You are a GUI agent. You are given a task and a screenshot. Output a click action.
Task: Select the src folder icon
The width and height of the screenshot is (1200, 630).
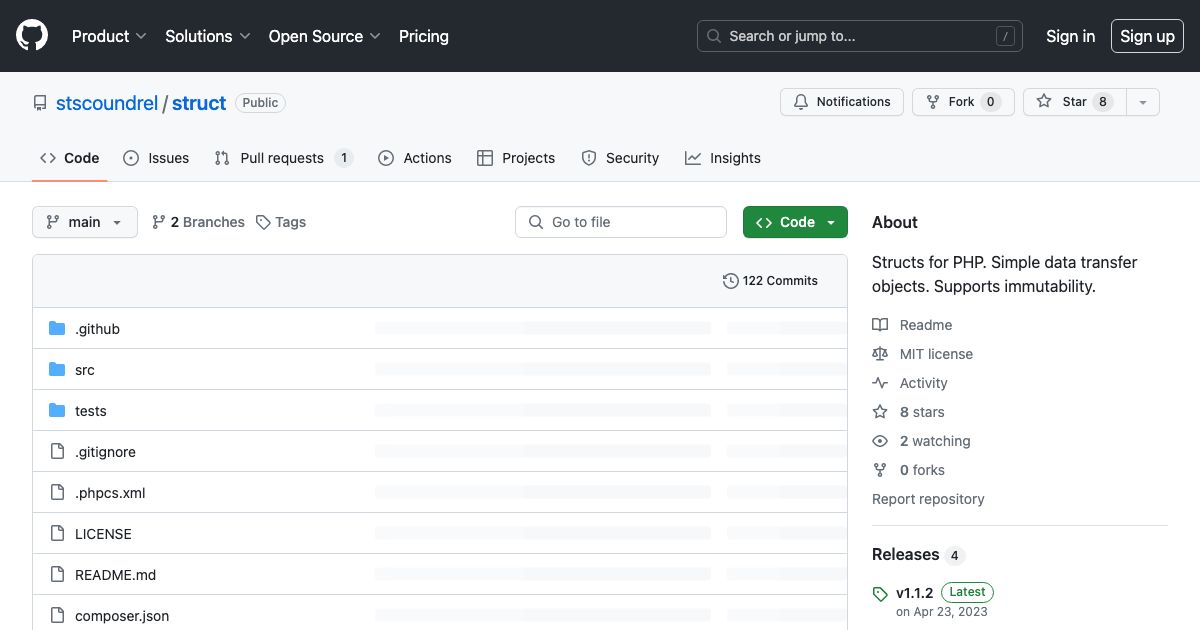(57, 369)
